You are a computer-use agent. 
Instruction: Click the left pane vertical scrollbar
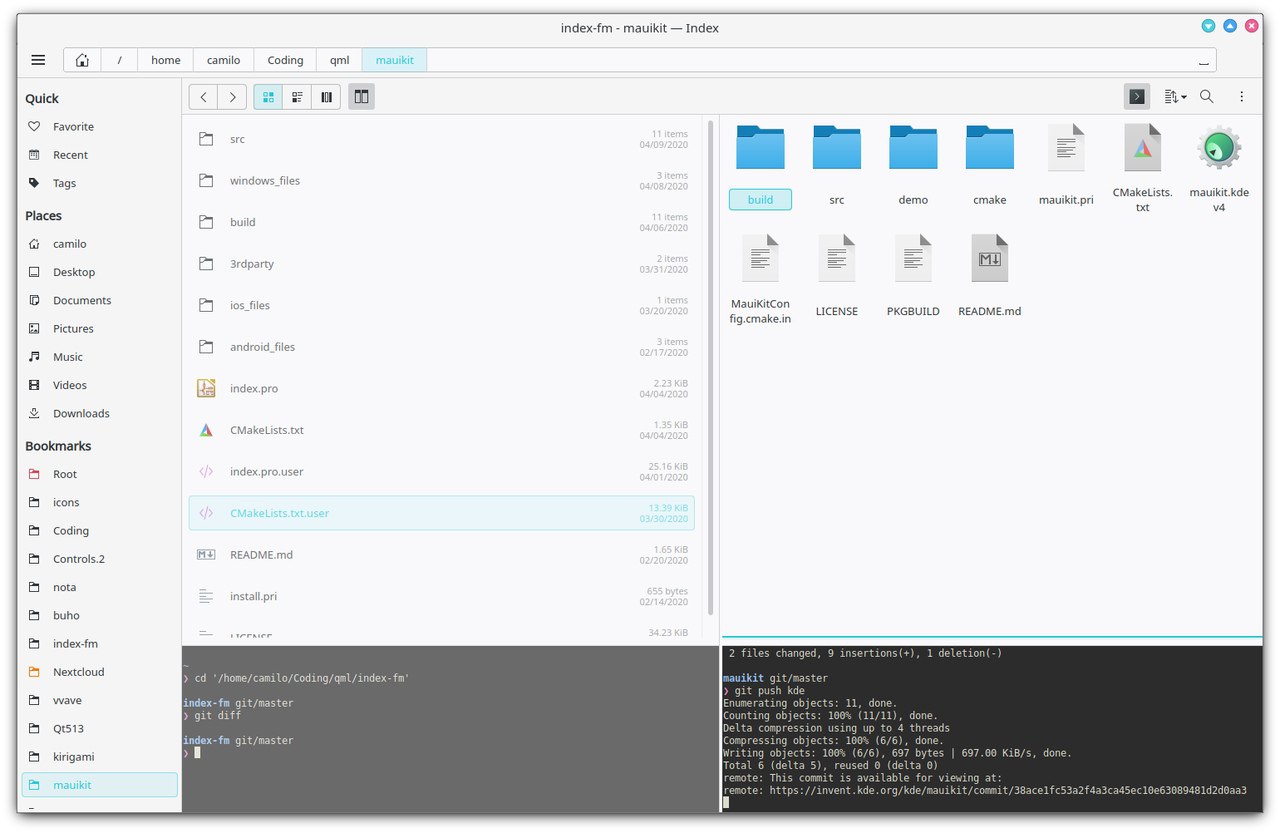[x=711, y=367]
